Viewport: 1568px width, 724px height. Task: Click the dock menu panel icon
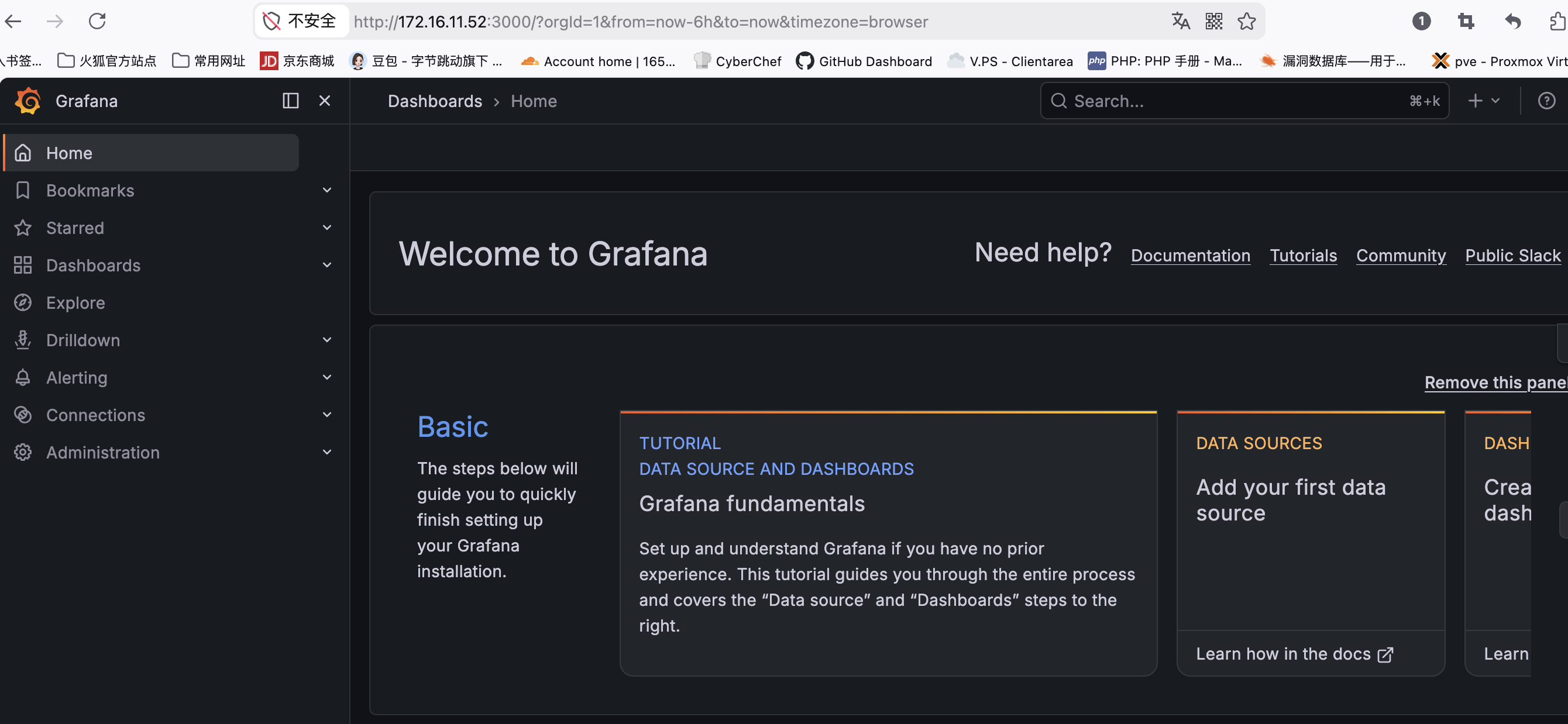pos(290,101)
